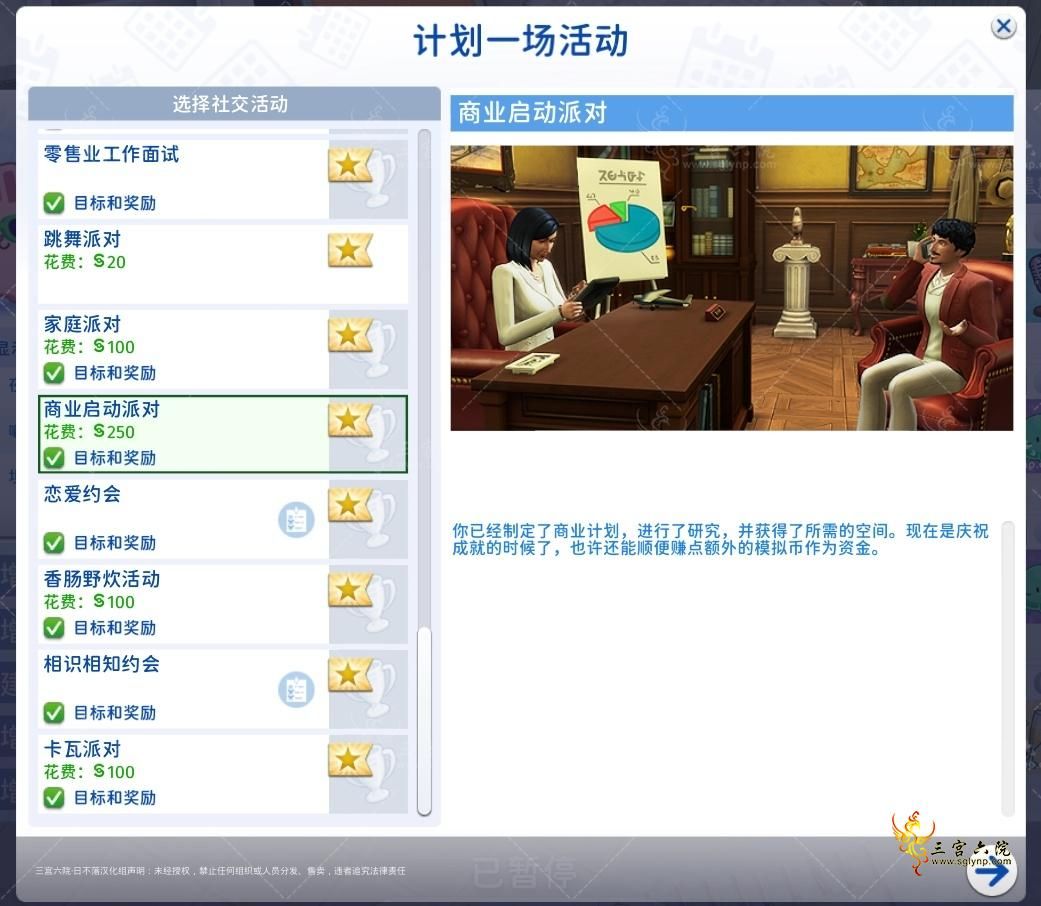Choose the 恋爱约会 event

point(222,519)
